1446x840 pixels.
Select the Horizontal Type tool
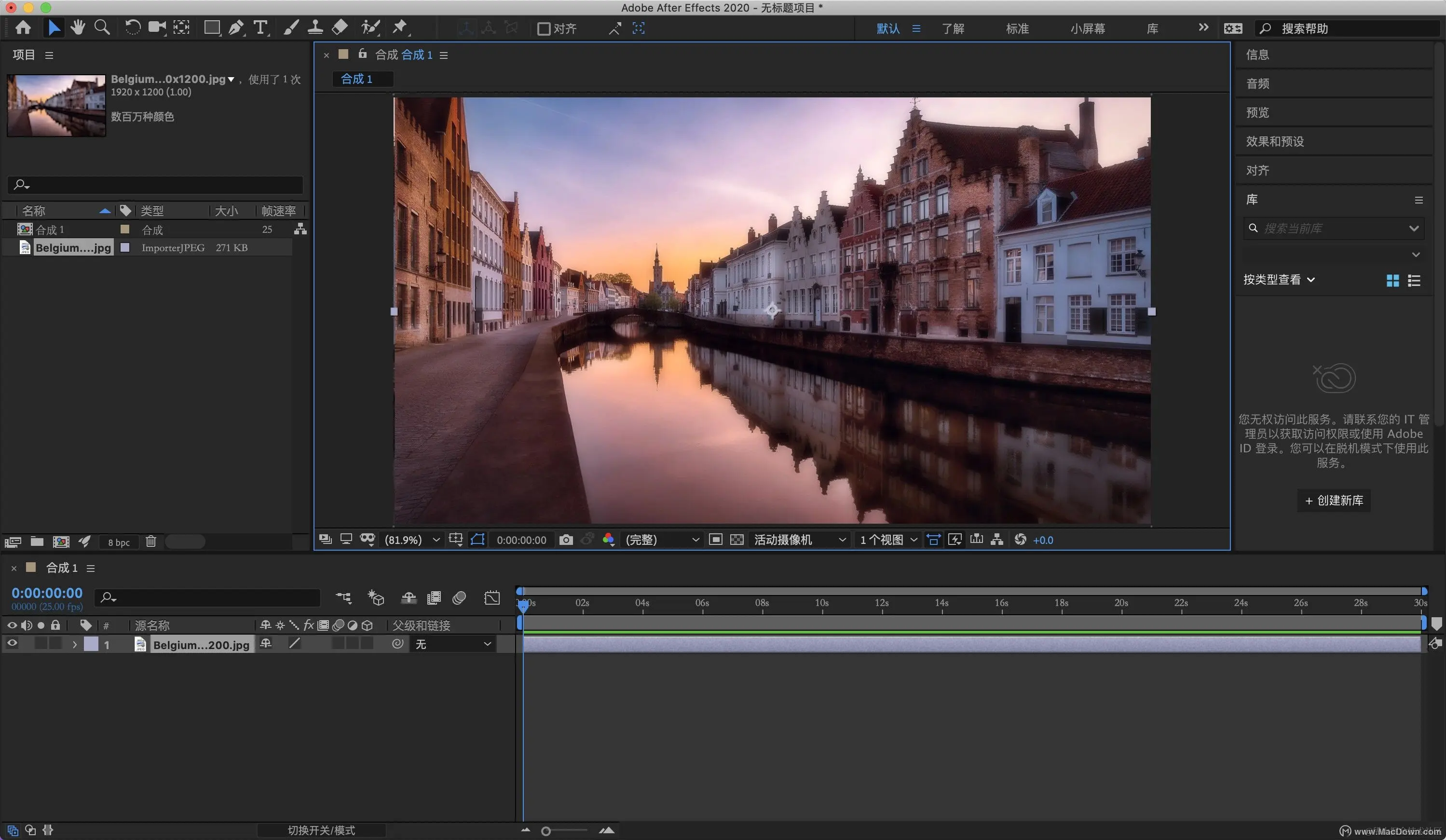point(260,27)
